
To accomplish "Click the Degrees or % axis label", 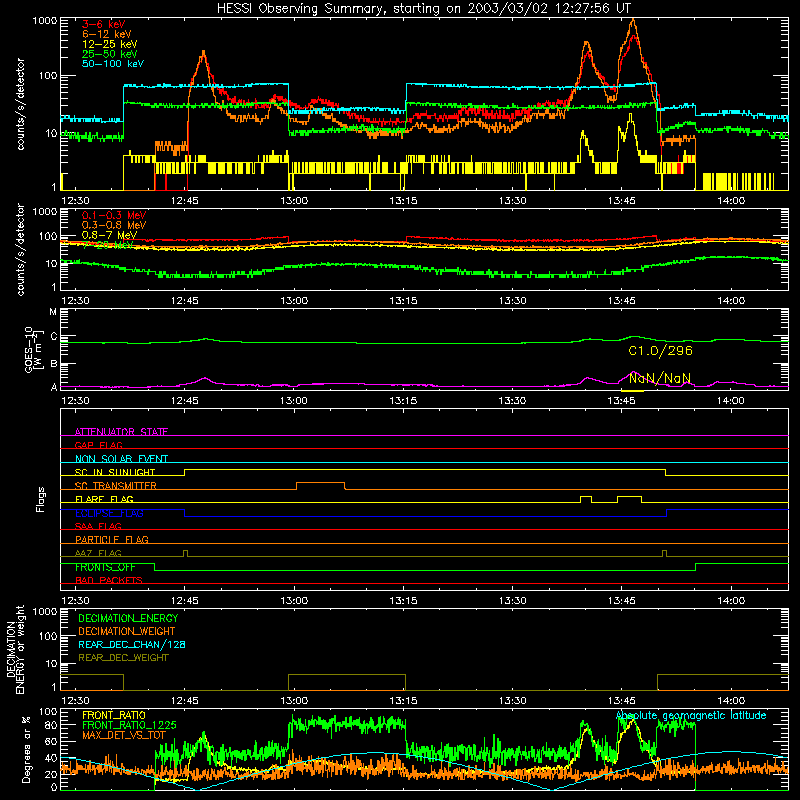I will point(27,749).
